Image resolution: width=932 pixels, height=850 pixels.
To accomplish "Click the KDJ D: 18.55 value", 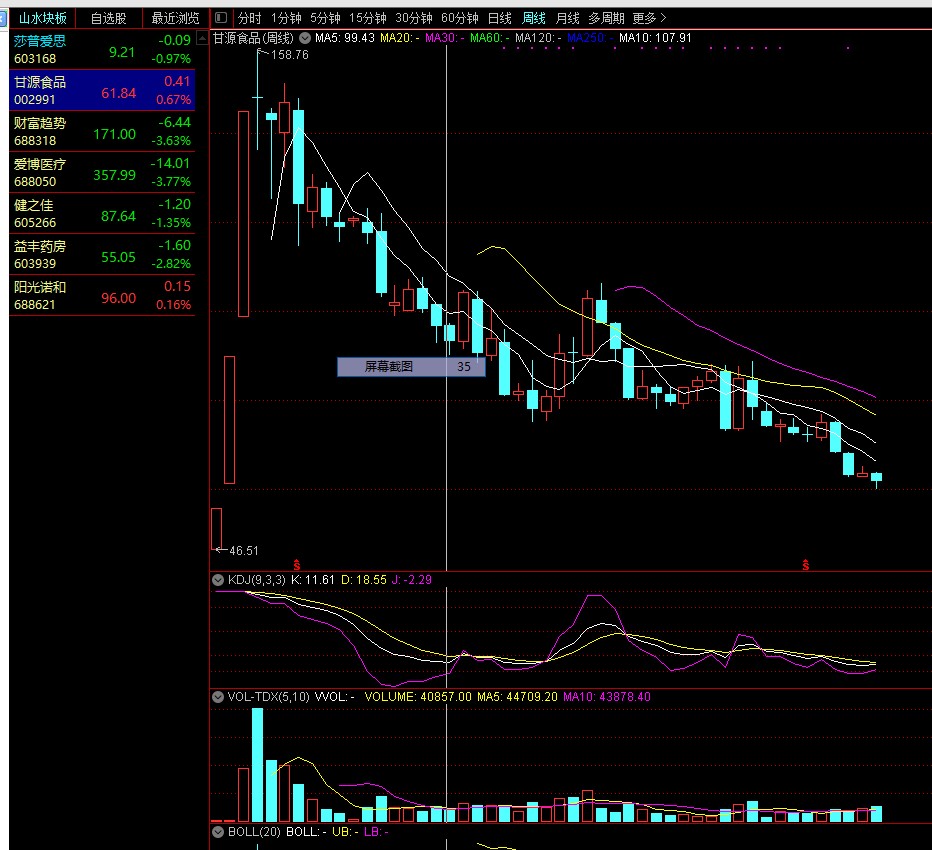I will point(363,580).
